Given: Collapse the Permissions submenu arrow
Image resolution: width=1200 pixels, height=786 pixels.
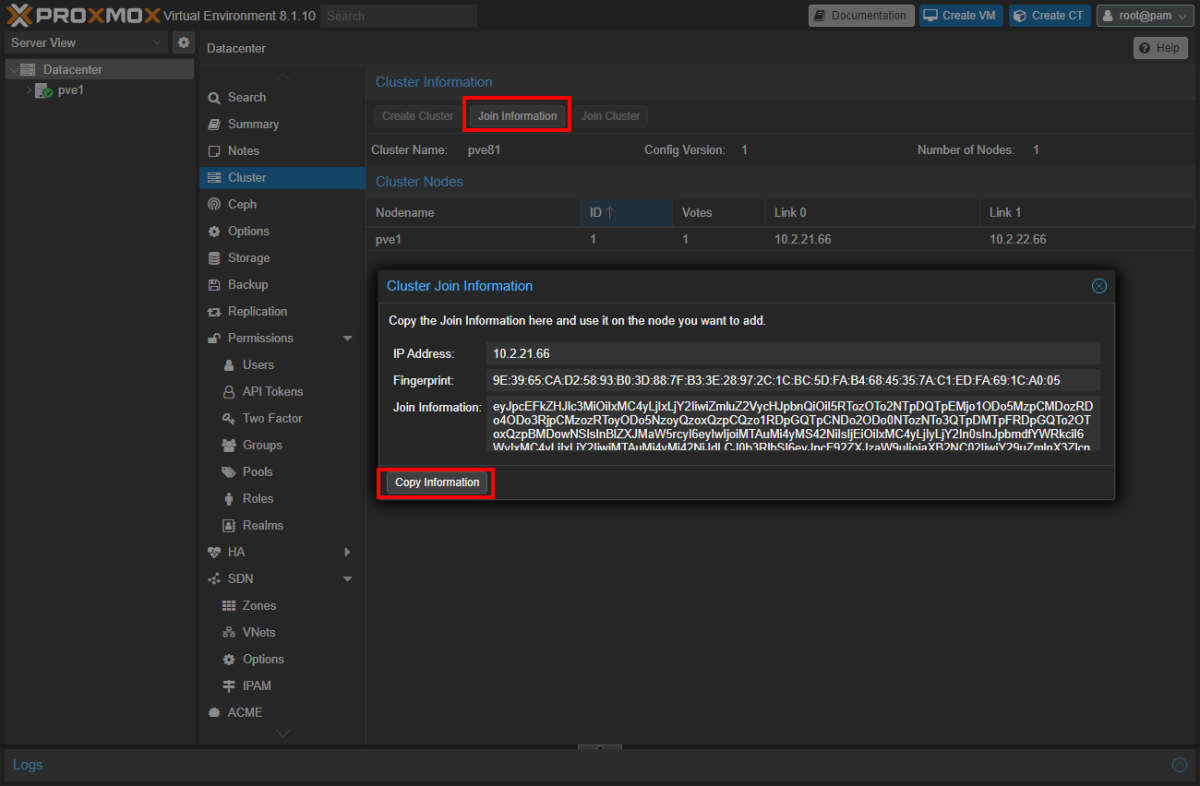Looking at the screenshot, I should [348, 339].
